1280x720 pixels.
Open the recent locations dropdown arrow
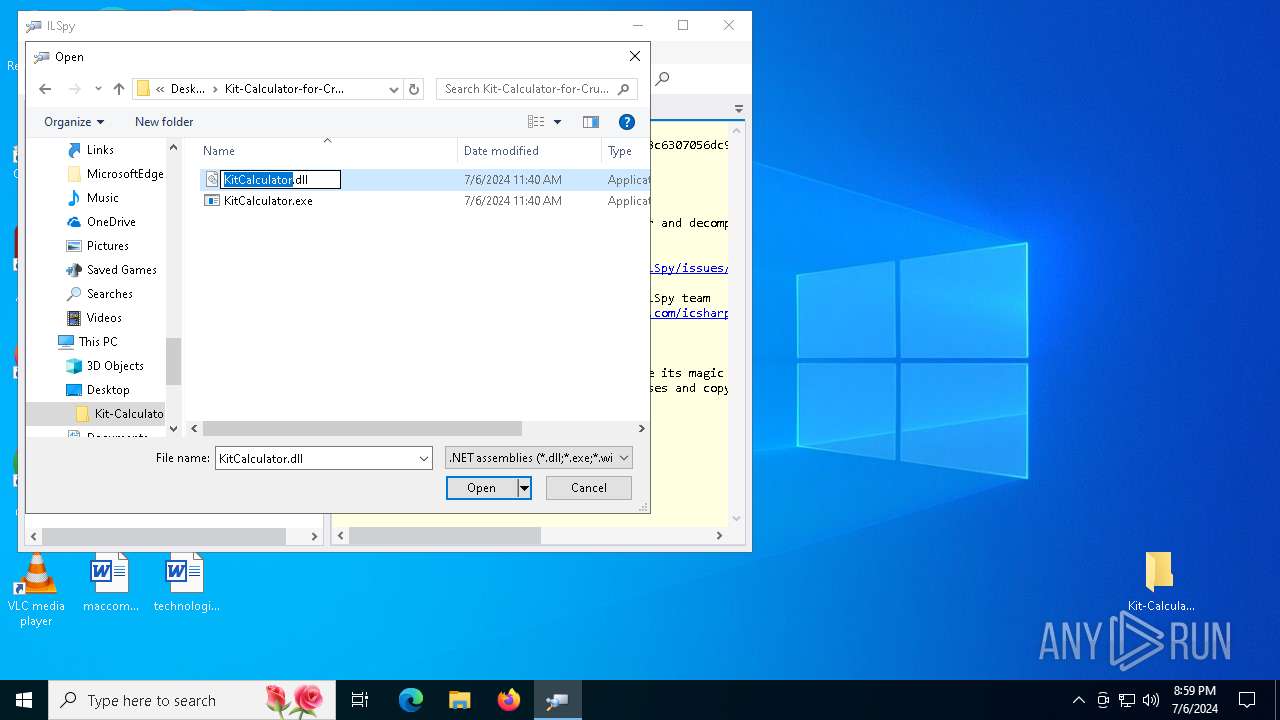click(x=98, y=89)
